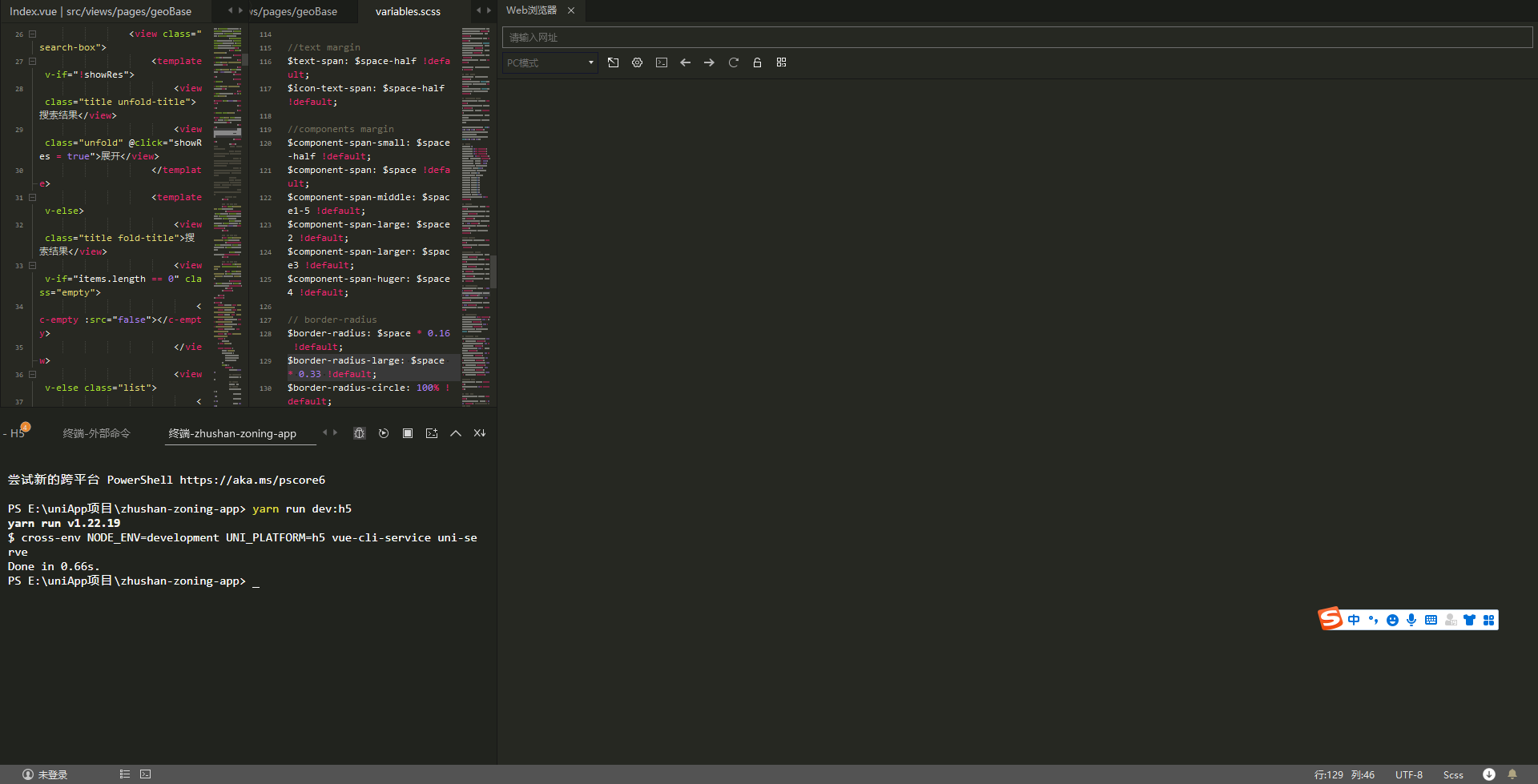
Task: Refresh the built-in web browser page
Action: point(733,62)
